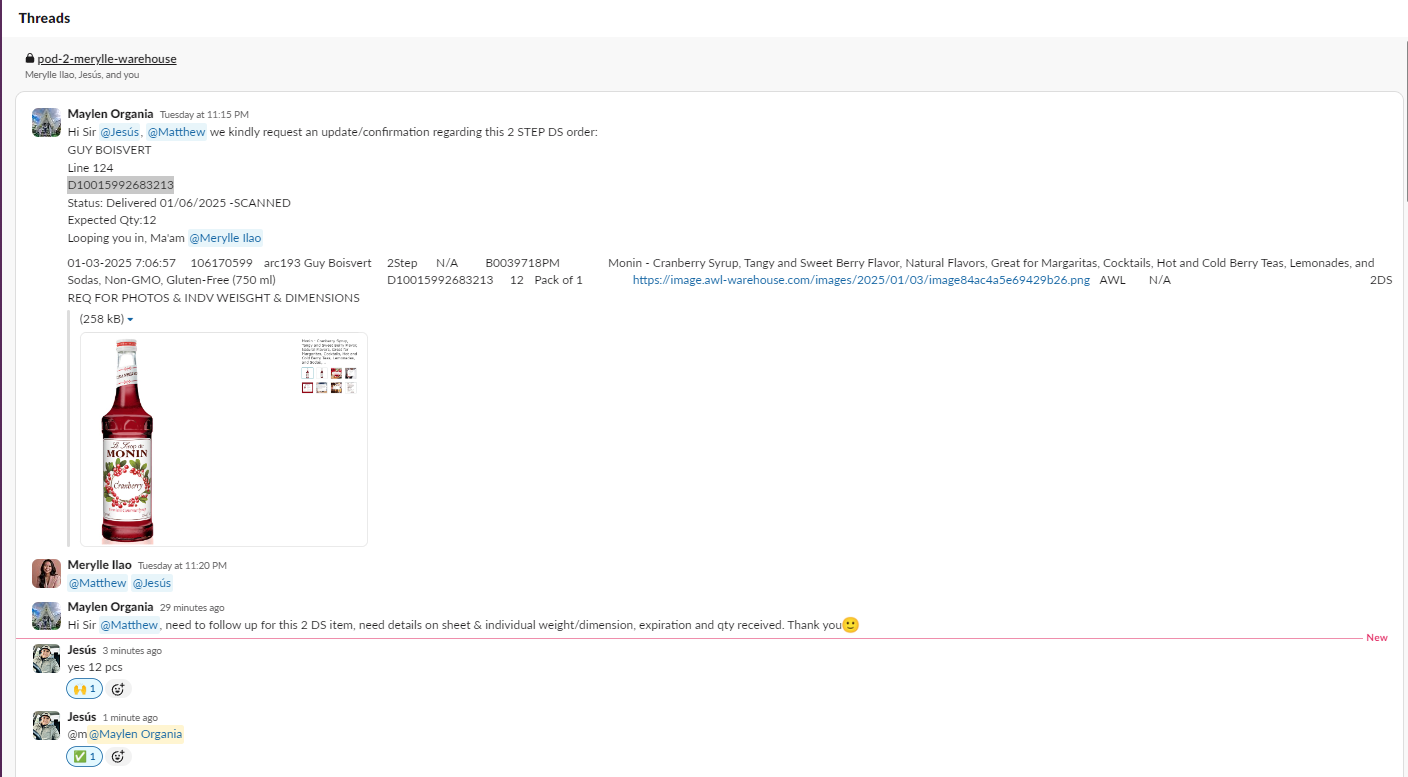The image size is (1408, 777).
Task: Open Merylle Ilao's profile avatar
Action: (46, 573)
